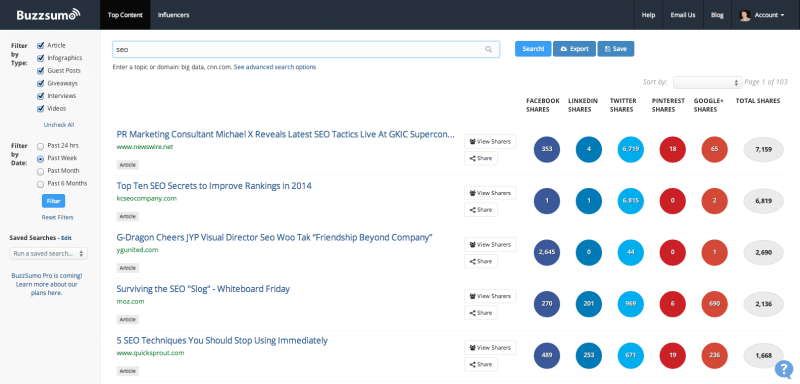
Task: Click Pinterest shares circle showing 18
Action: tap(672, 149)
